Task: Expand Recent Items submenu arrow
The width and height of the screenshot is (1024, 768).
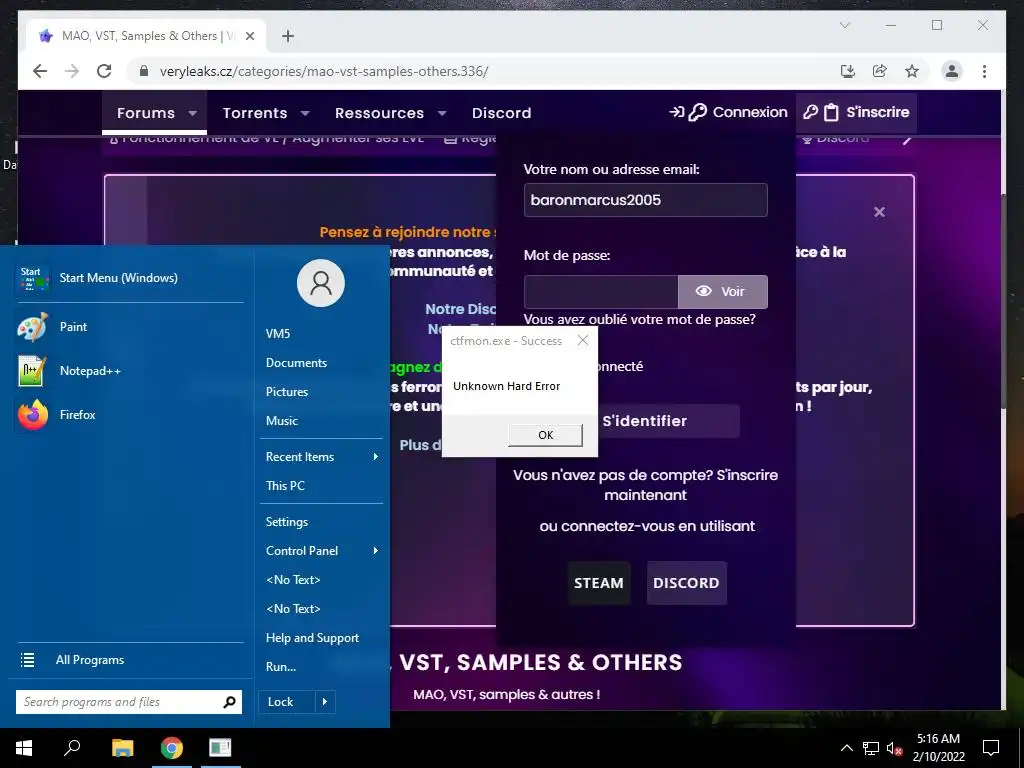Action: tap(376, 456)
